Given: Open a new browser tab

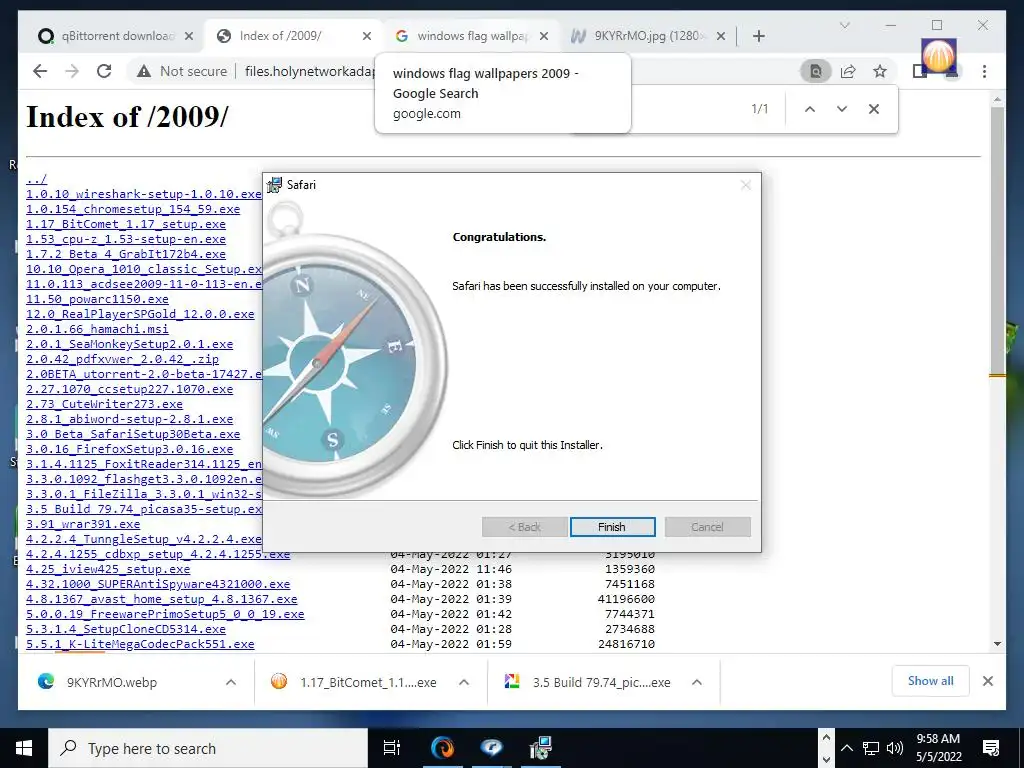Looking at the screenshot, I should pos(758,36).
